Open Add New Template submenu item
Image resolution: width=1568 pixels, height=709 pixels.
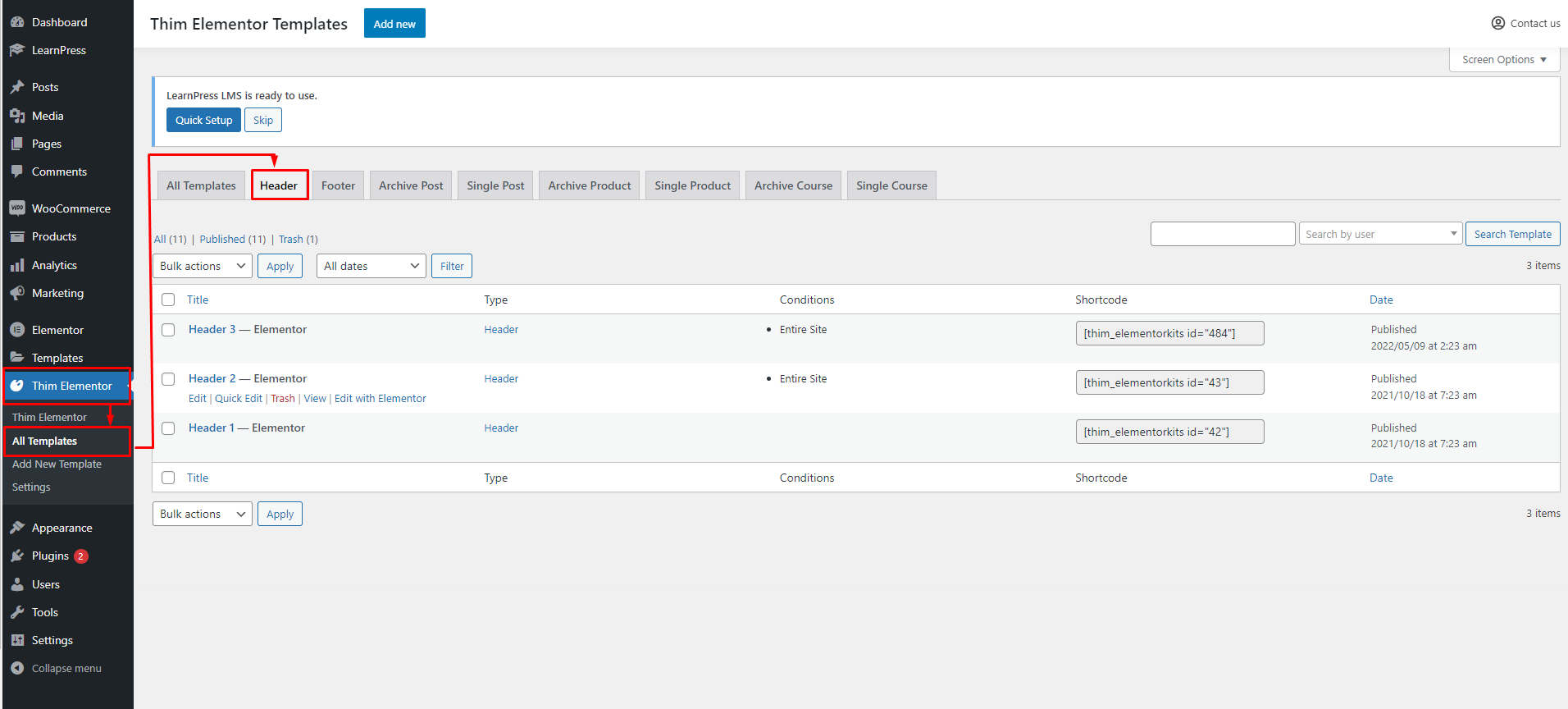pos(57,464)
